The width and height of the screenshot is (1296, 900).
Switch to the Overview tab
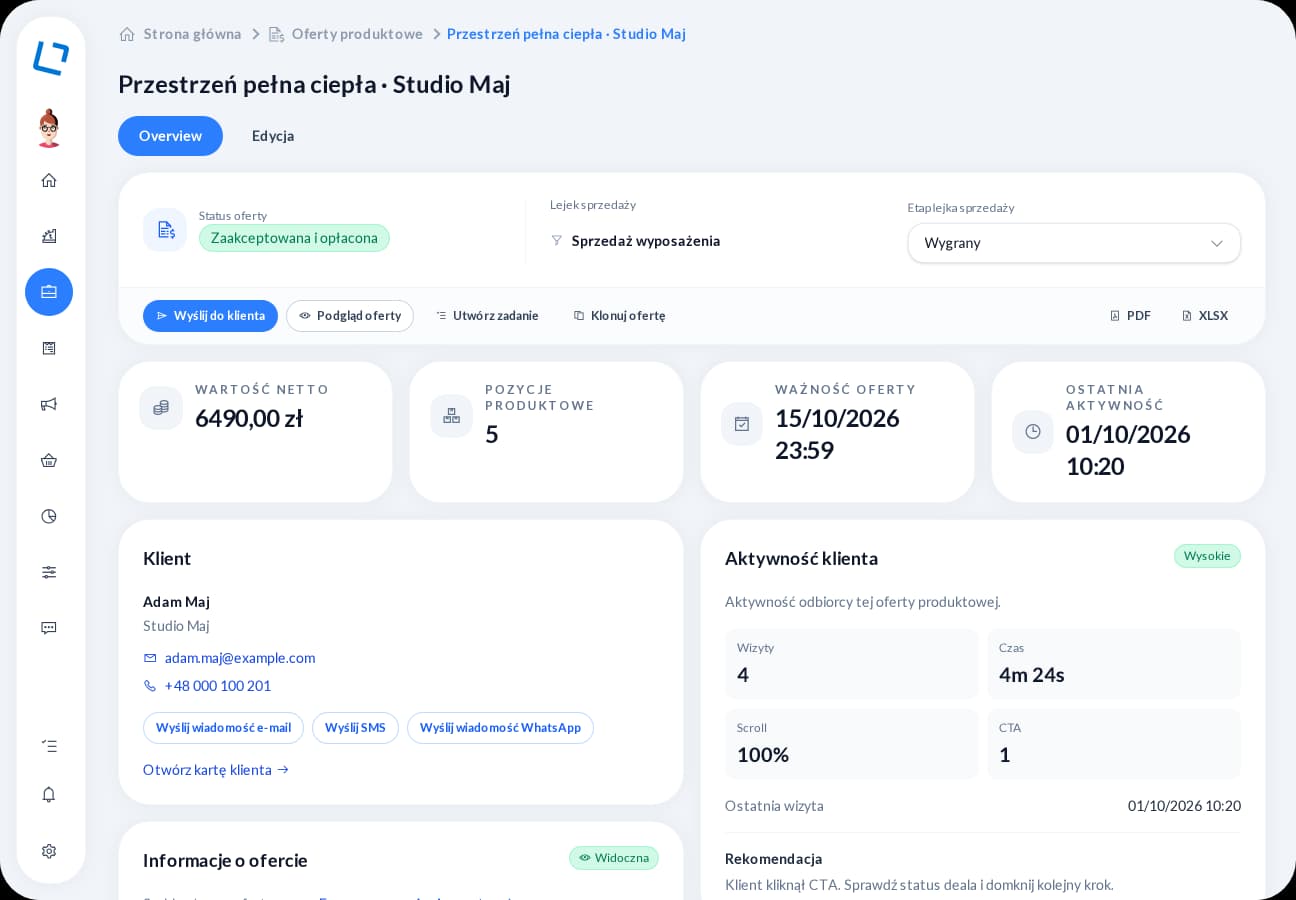170,136
